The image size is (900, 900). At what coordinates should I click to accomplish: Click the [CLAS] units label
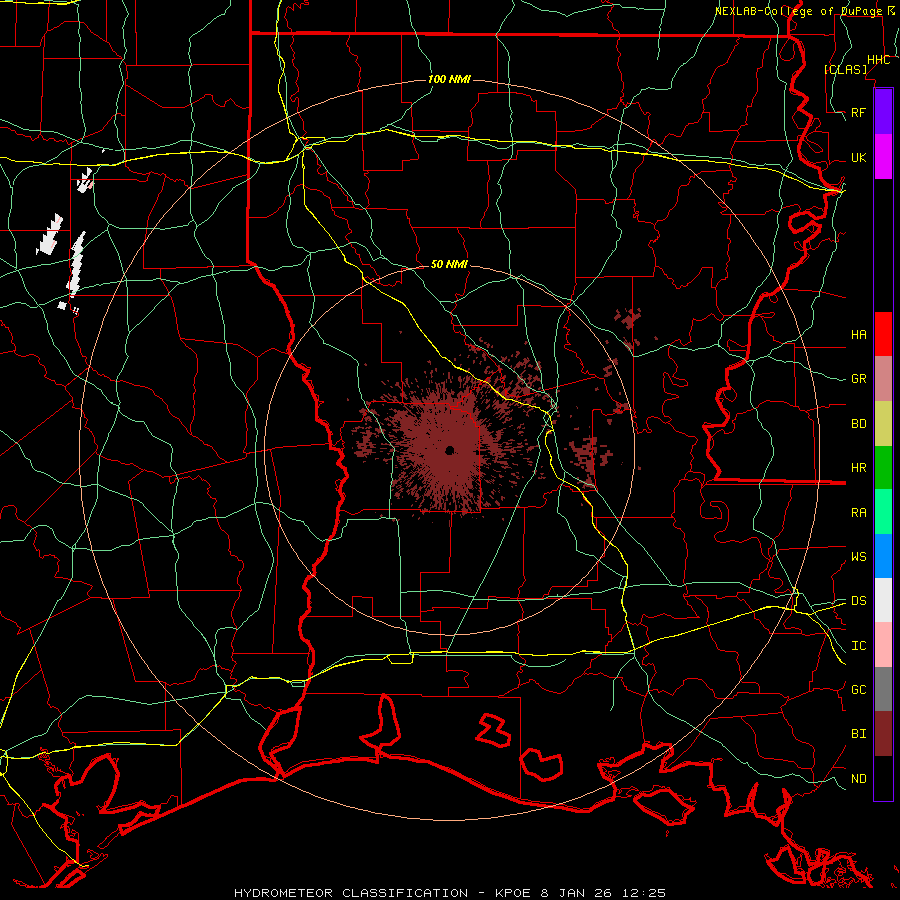pyautogui.click(x=845, y=69)
